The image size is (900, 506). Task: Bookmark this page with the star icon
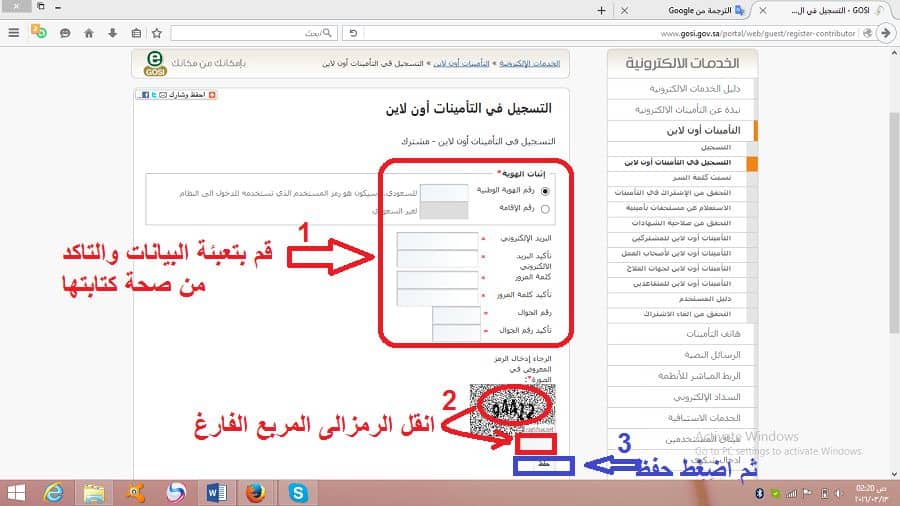pyautogui.click(x=157, y=33)
